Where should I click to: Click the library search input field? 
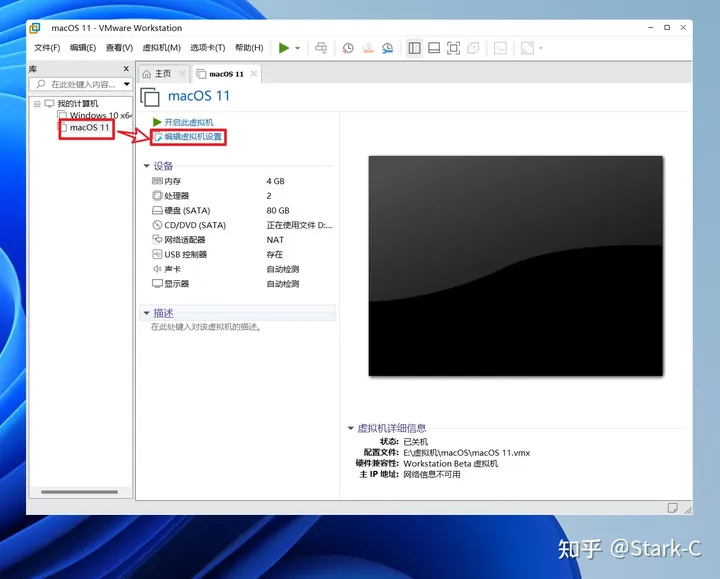click(76, 84)
